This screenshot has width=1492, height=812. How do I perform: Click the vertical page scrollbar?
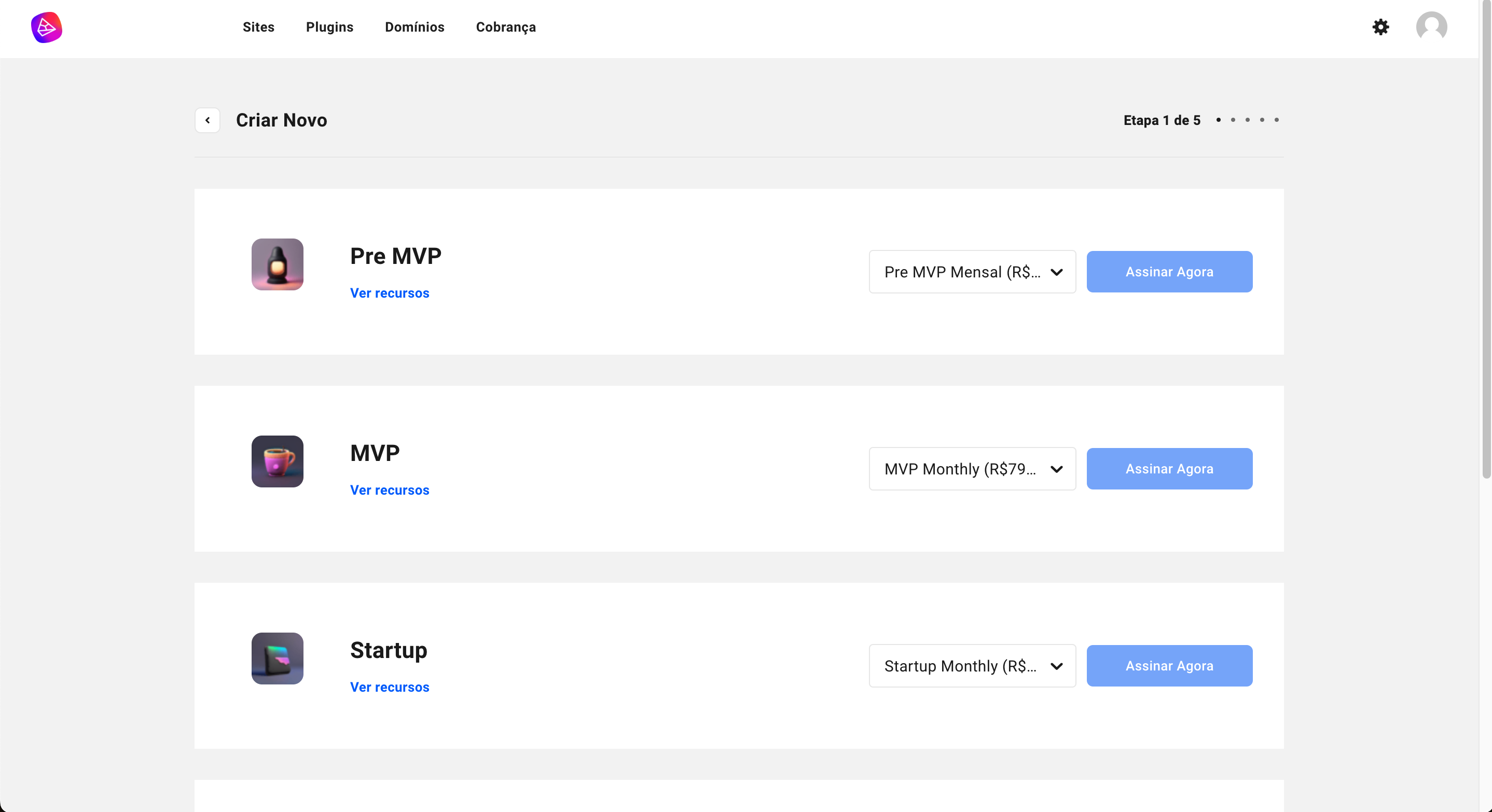1486,243
